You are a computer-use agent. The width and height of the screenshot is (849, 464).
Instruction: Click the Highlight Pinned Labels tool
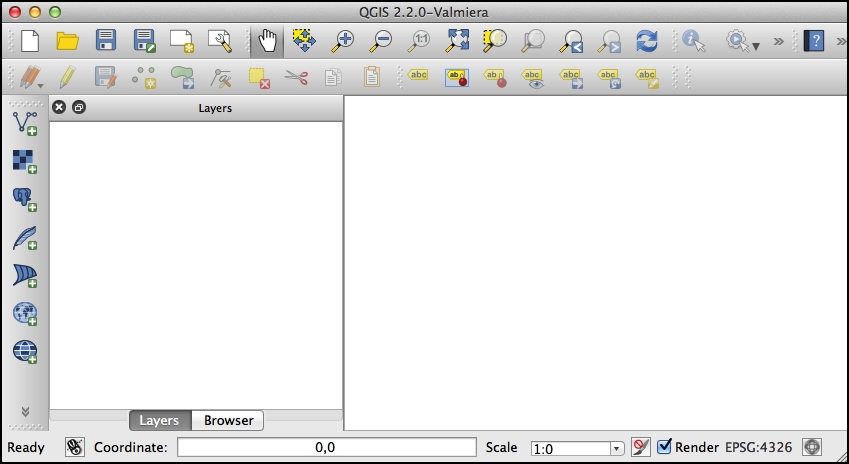coord(495,77)
